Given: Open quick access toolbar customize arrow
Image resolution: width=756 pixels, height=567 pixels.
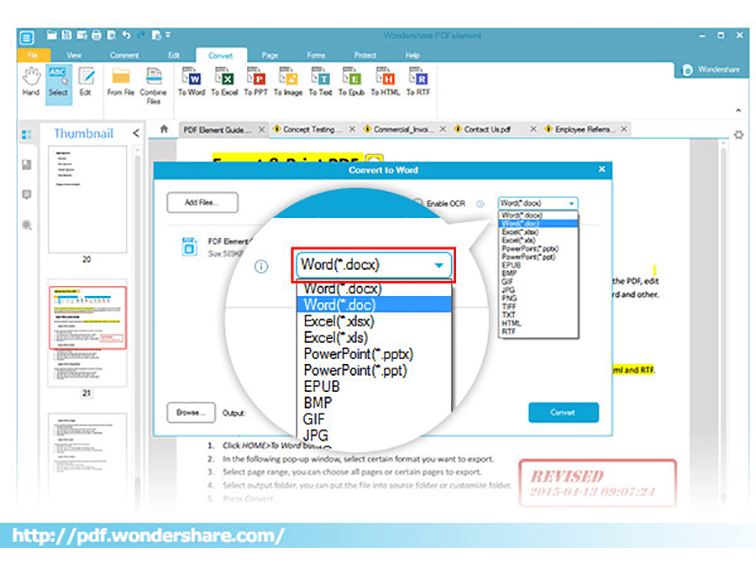Looking at the screenshot, I should 168,35.
